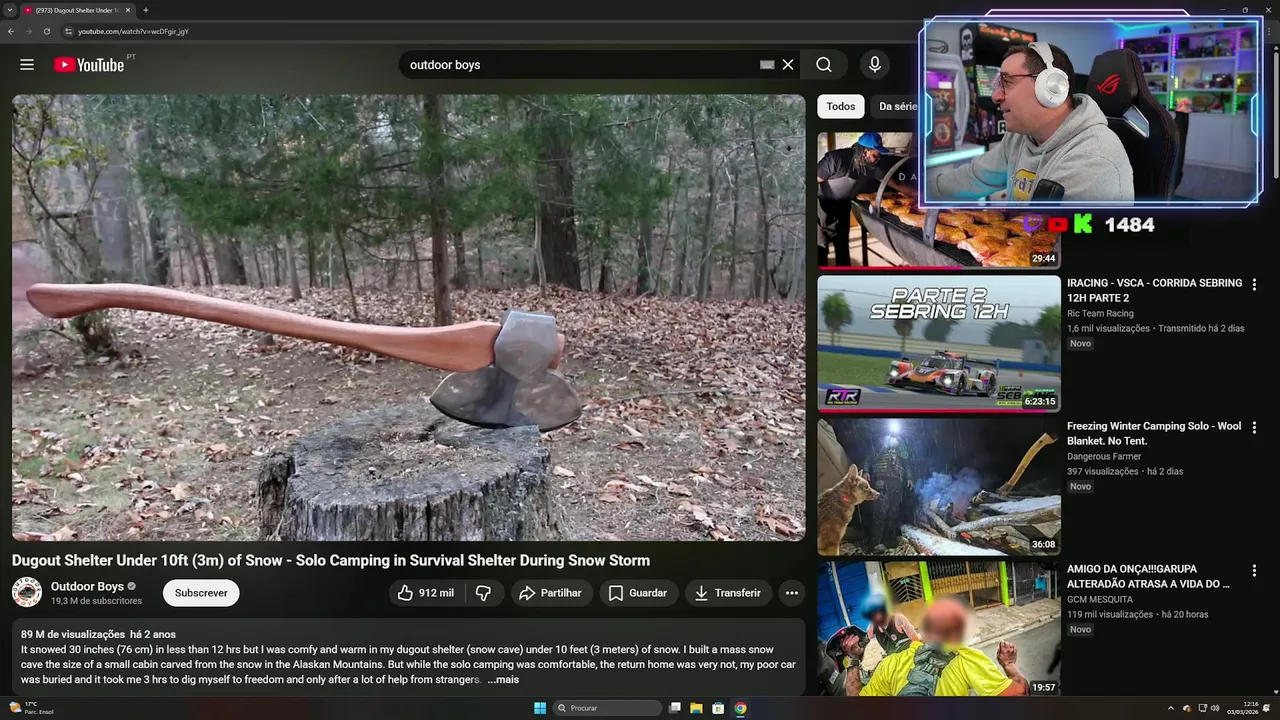This screenshot has width=1280, height=720.
Task: Select the 'Todos' filter chip
Action: point(841,106)
